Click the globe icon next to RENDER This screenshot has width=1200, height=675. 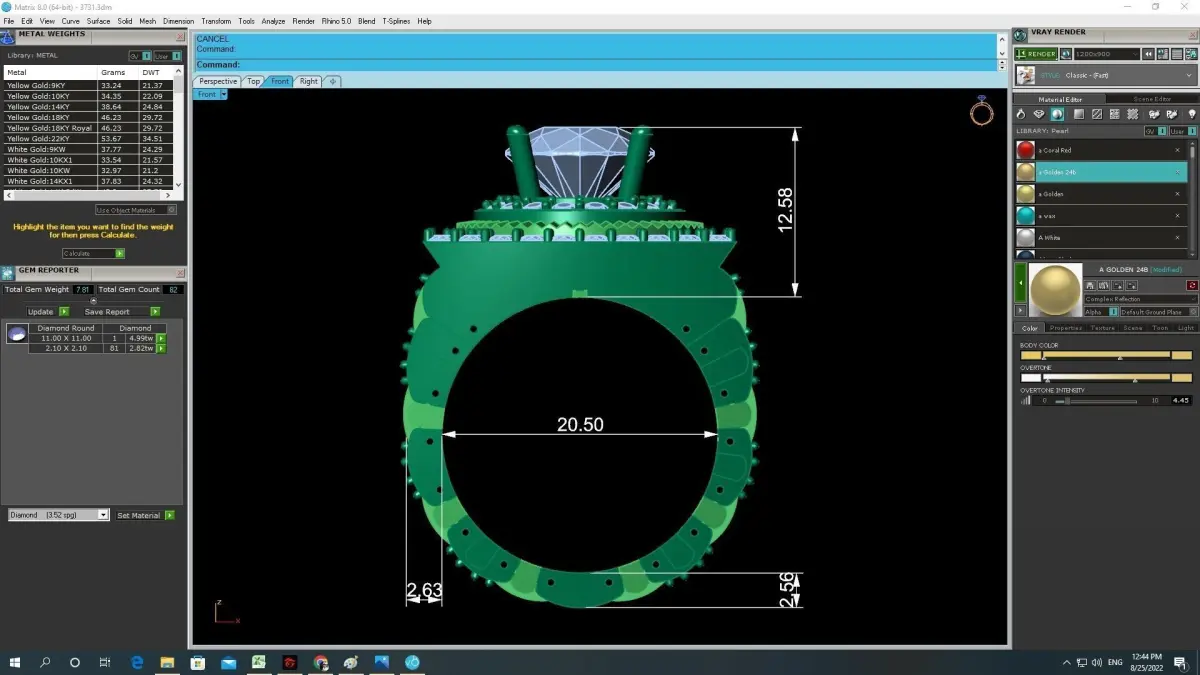pyautogui.click(x=1066, y=54)
